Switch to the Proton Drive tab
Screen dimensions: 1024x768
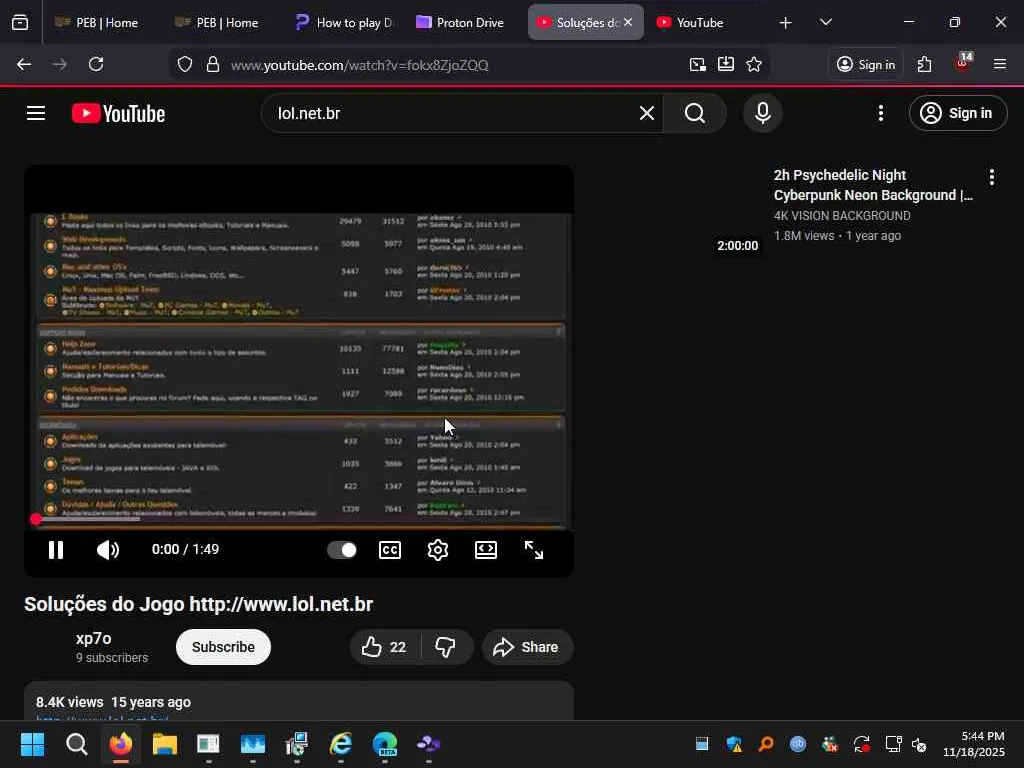[461, 22]
